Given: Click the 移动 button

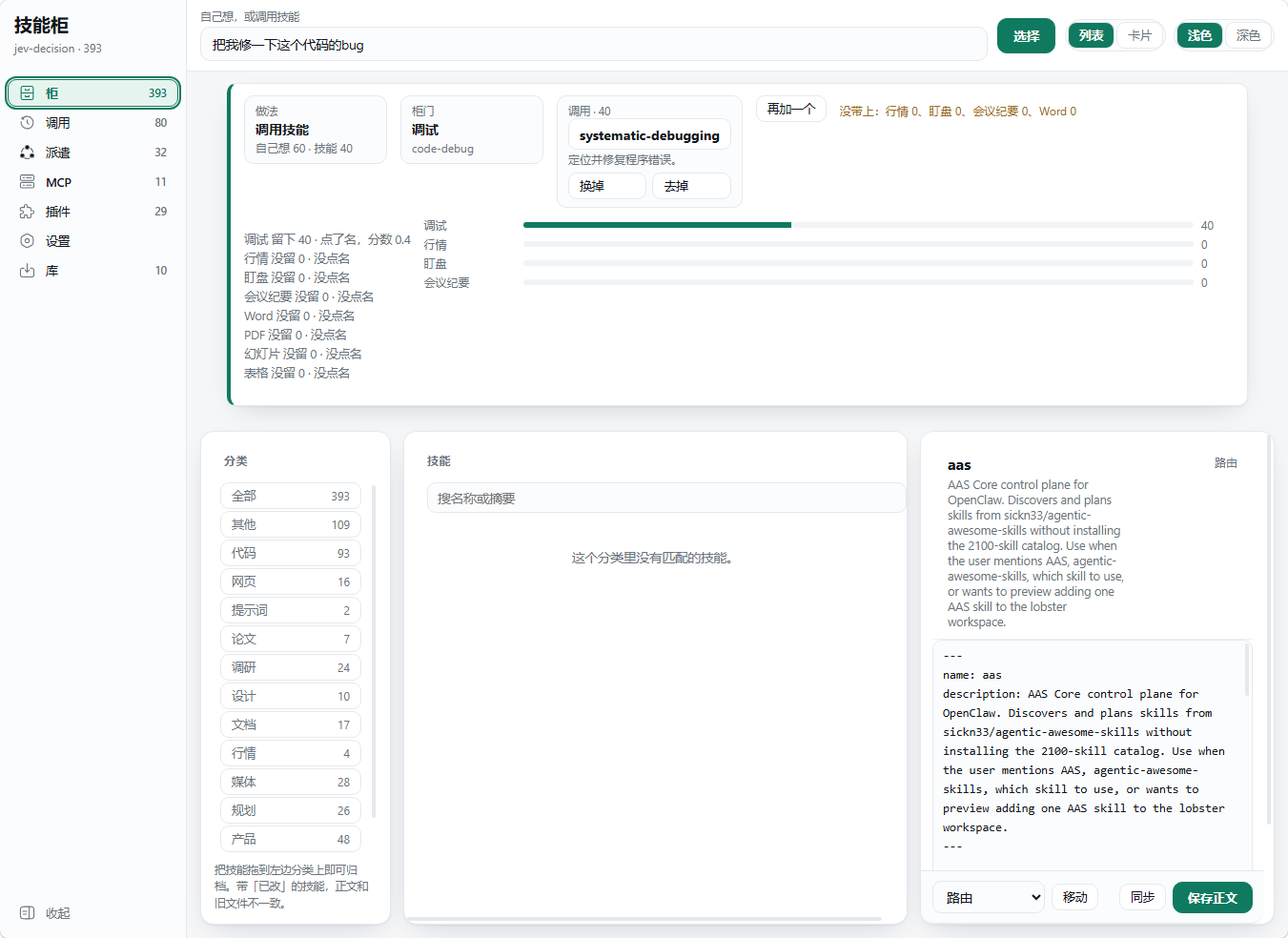Looking at the screenshot, I should (1075, 897).
